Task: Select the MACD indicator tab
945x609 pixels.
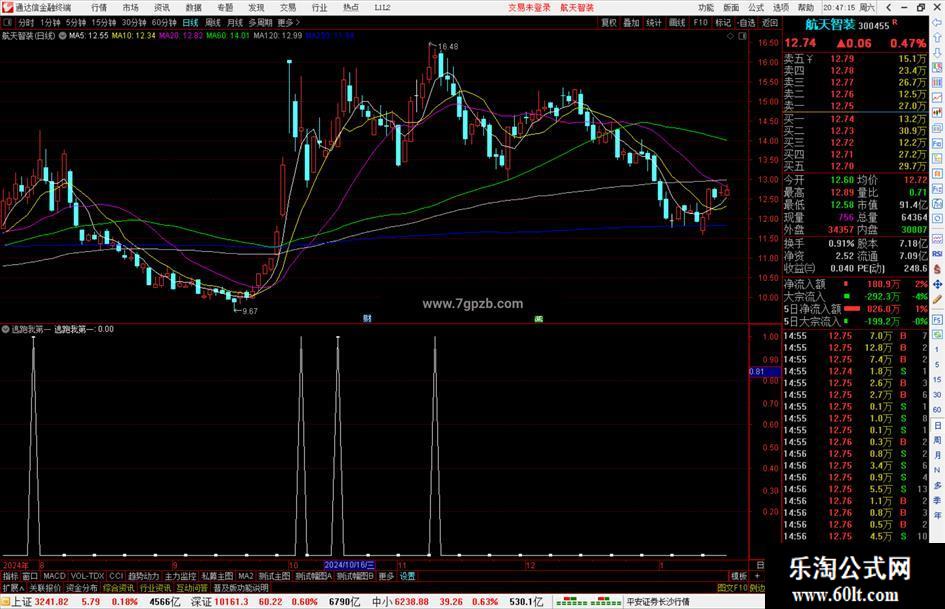Action: [x=54, y=576]
